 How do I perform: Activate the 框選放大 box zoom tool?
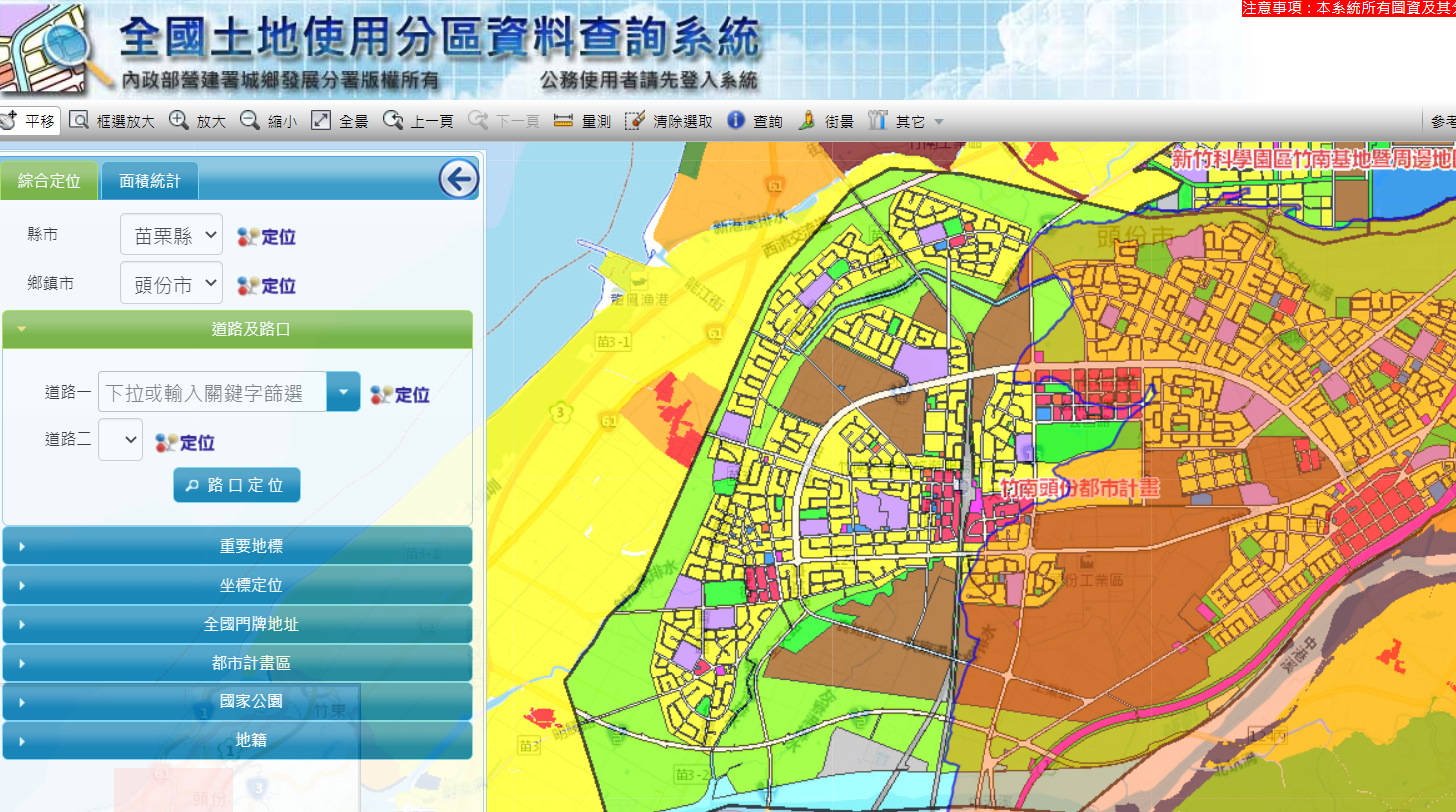[x=113, y=121]
